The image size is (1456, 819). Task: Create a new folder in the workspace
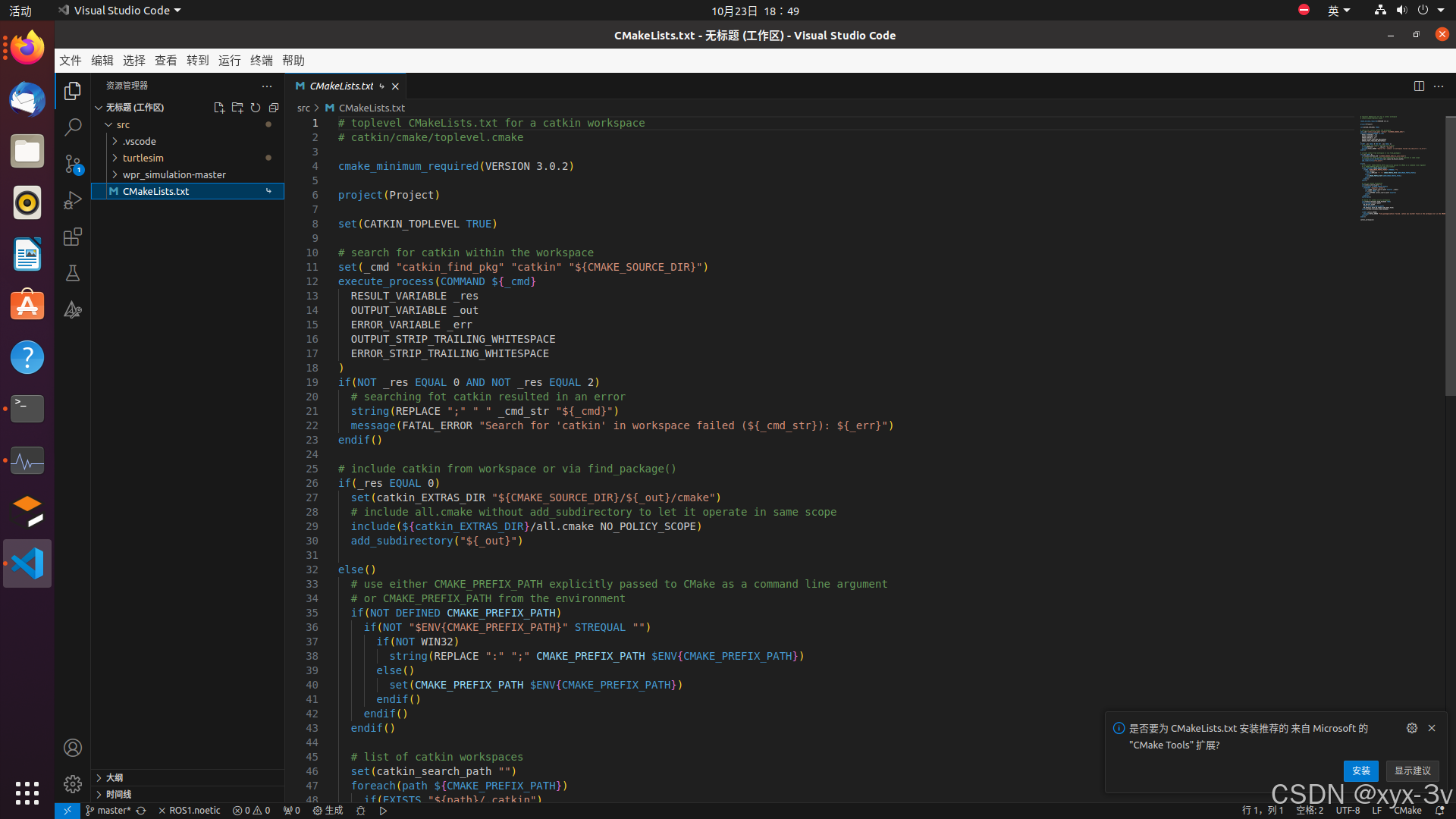[x=237, y=108]
